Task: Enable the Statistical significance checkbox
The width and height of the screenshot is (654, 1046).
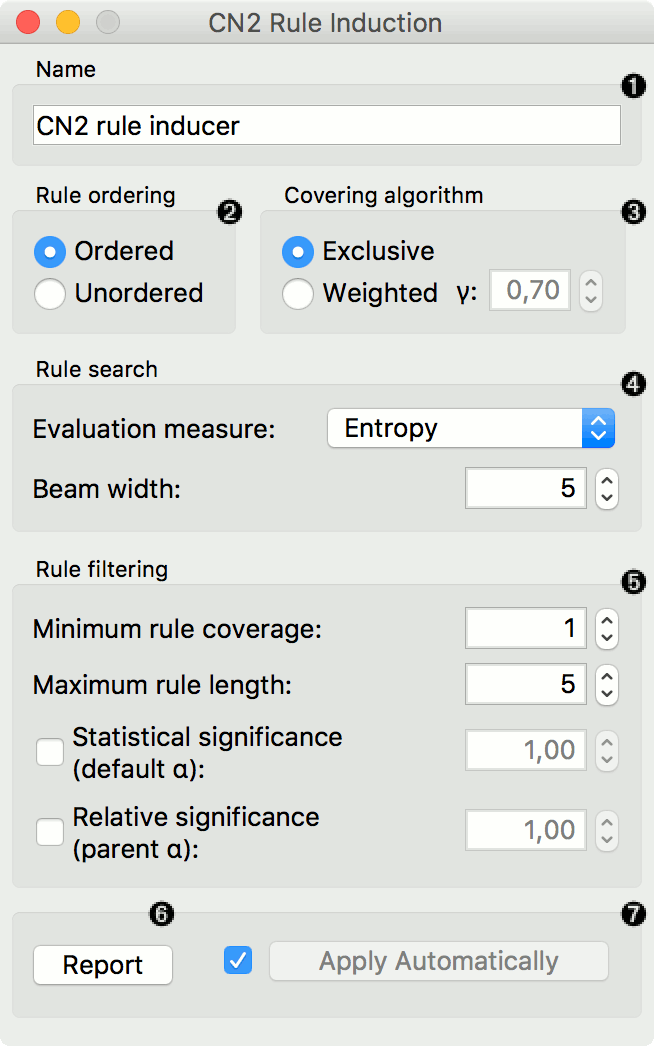Action: [x=50, y=752]
